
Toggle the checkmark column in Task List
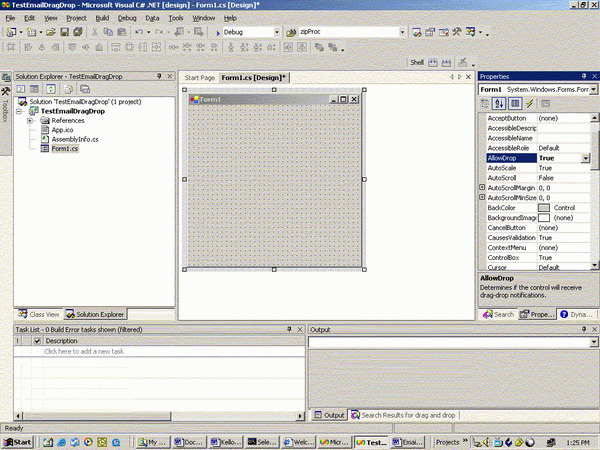coord(37,341)
